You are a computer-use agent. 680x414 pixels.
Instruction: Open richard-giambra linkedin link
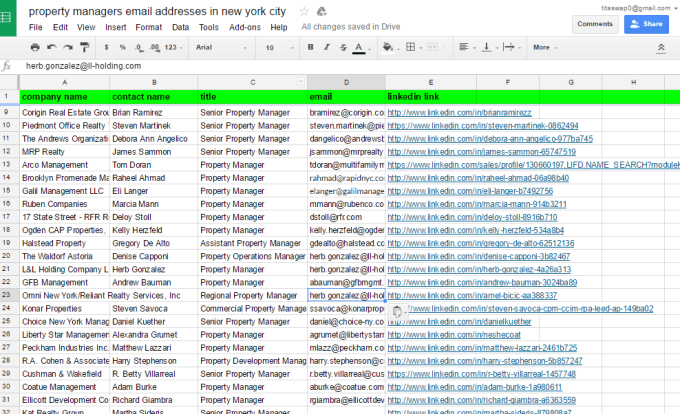coord(481,400)
